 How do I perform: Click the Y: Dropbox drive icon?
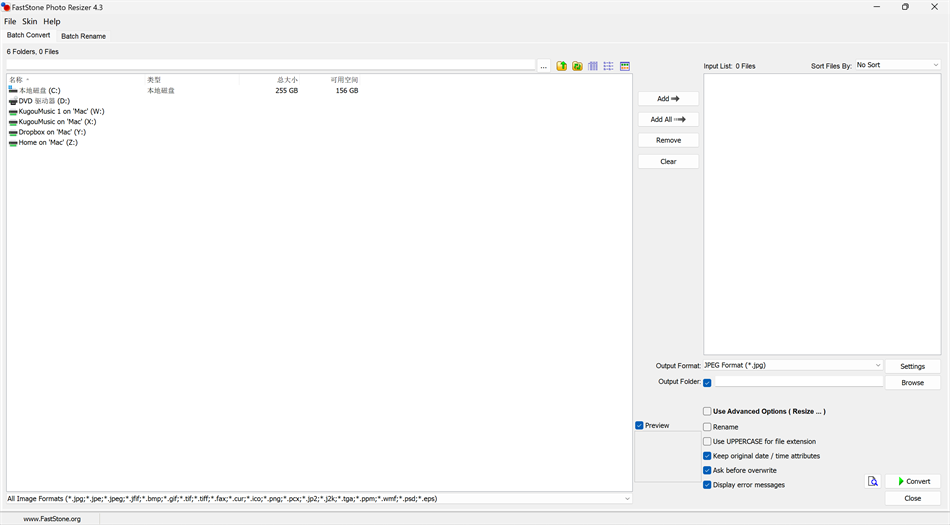[x=13, y=132]
